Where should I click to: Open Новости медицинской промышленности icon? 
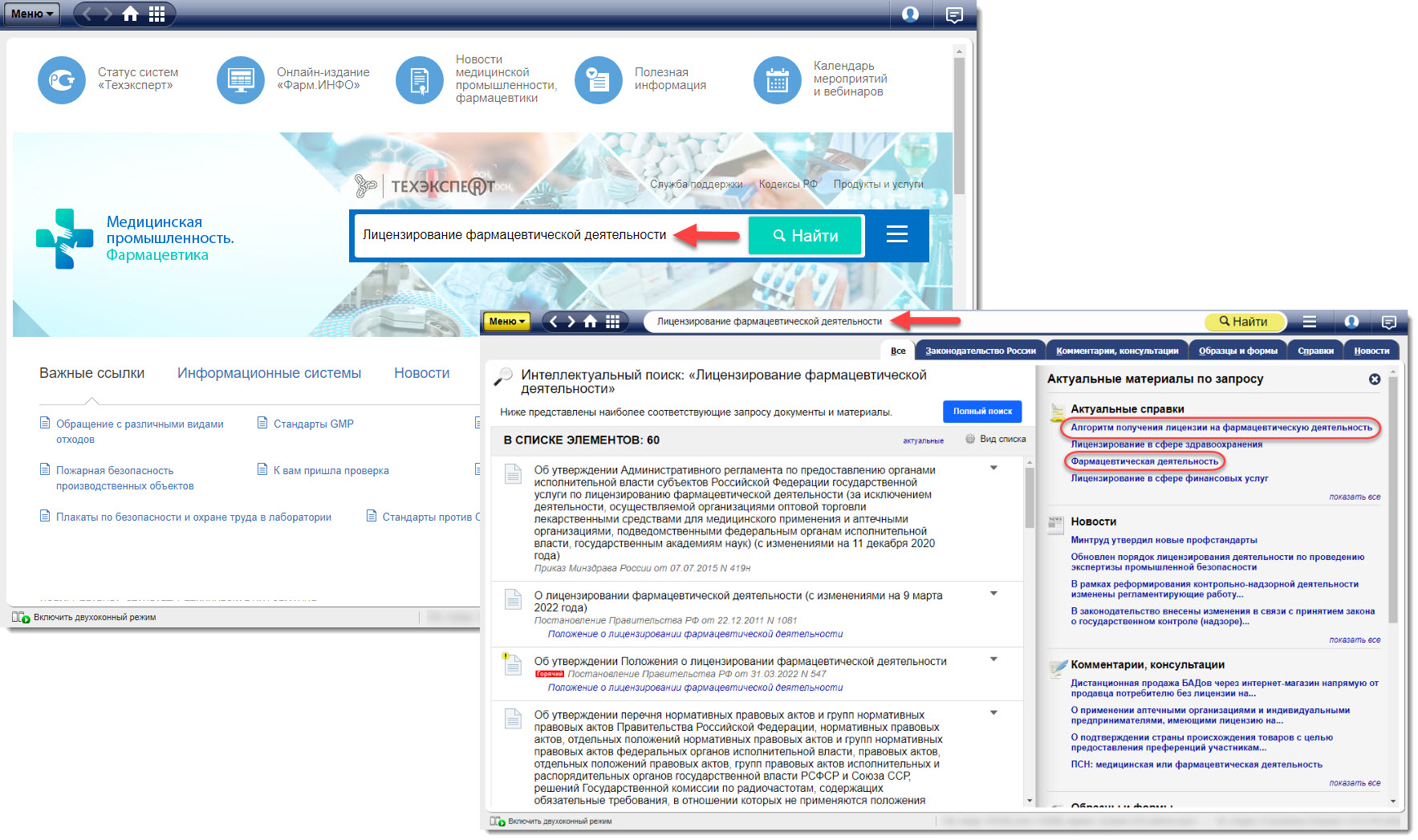[x=420, y=79]
